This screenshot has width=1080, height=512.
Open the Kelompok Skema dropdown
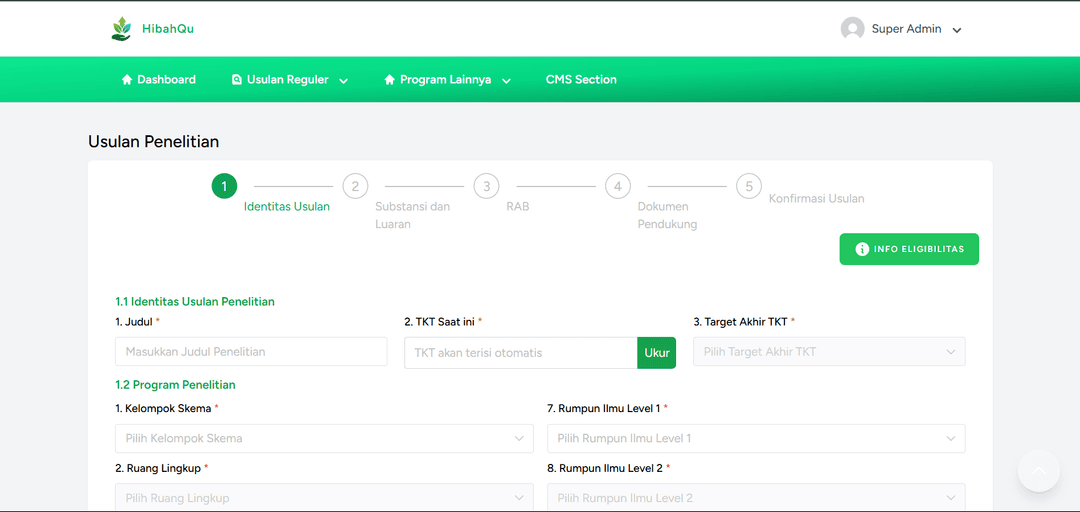(x=325, y=438)
